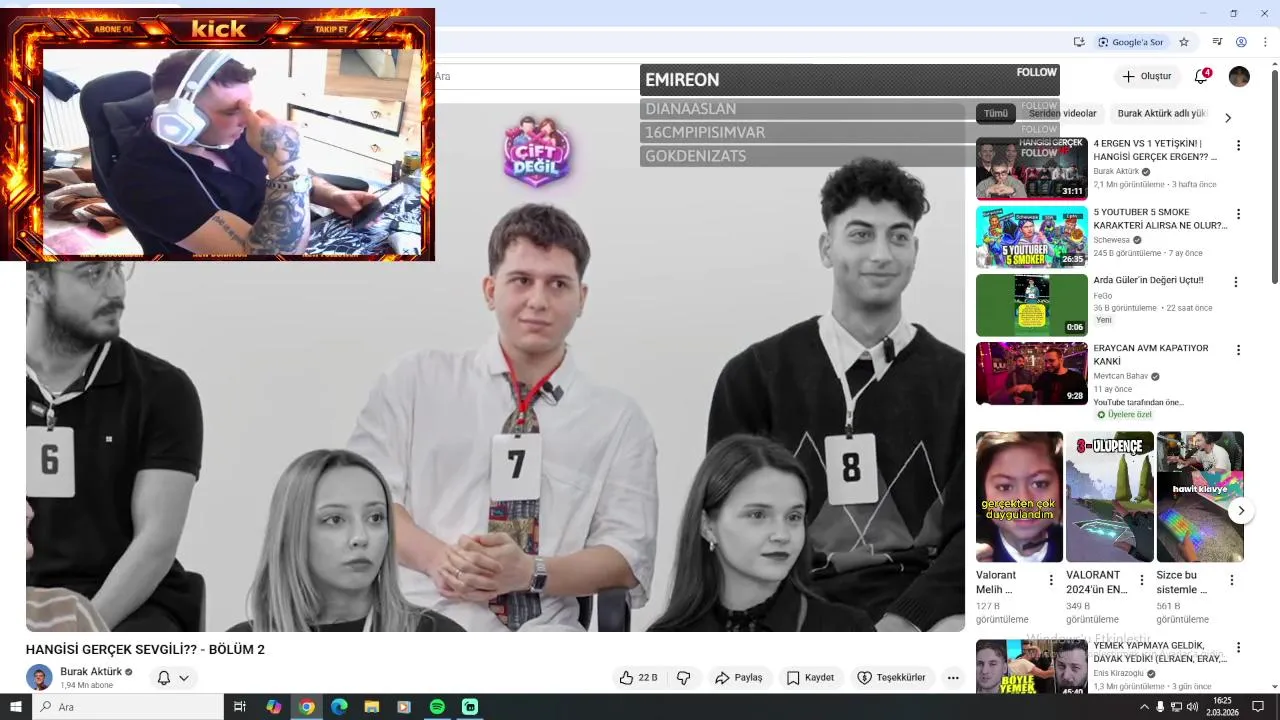1280x720 pixels.
Task: Open Task View on the taskbar
Action: click(x=240, y=707)
